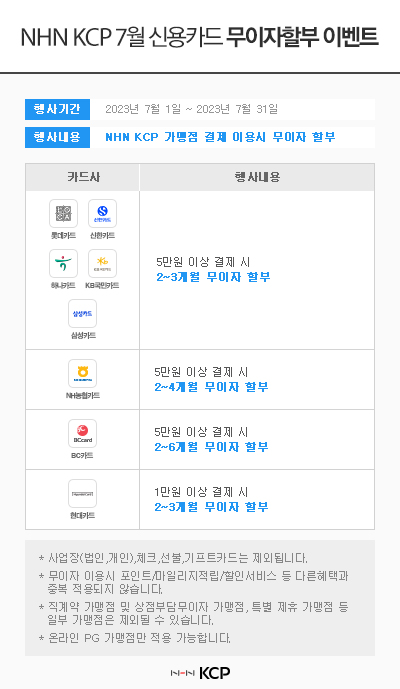Image resolution: width=400 pixels, height=689 pixels.
Task: Click the 행사내용 table column header
Action: tap(257, 177)
